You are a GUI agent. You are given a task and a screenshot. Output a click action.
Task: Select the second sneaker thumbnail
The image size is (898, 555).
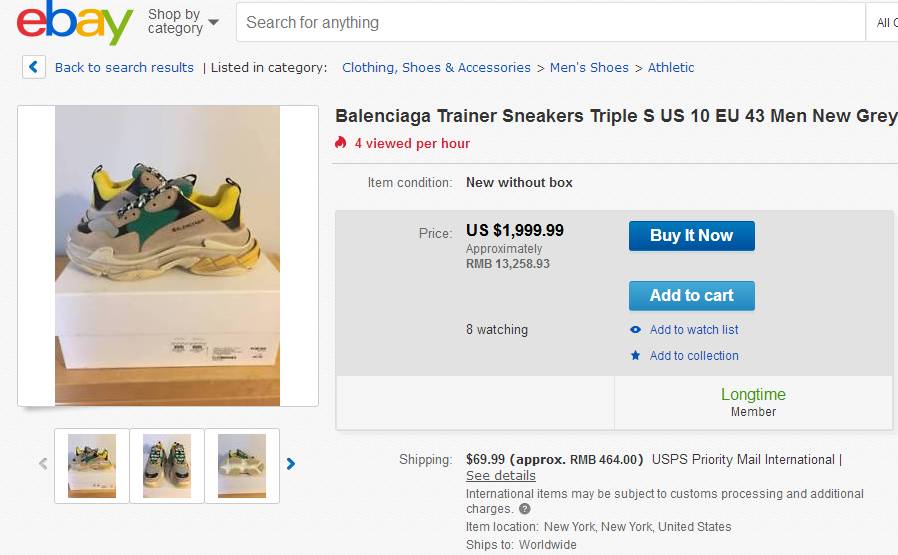point(167,465)
